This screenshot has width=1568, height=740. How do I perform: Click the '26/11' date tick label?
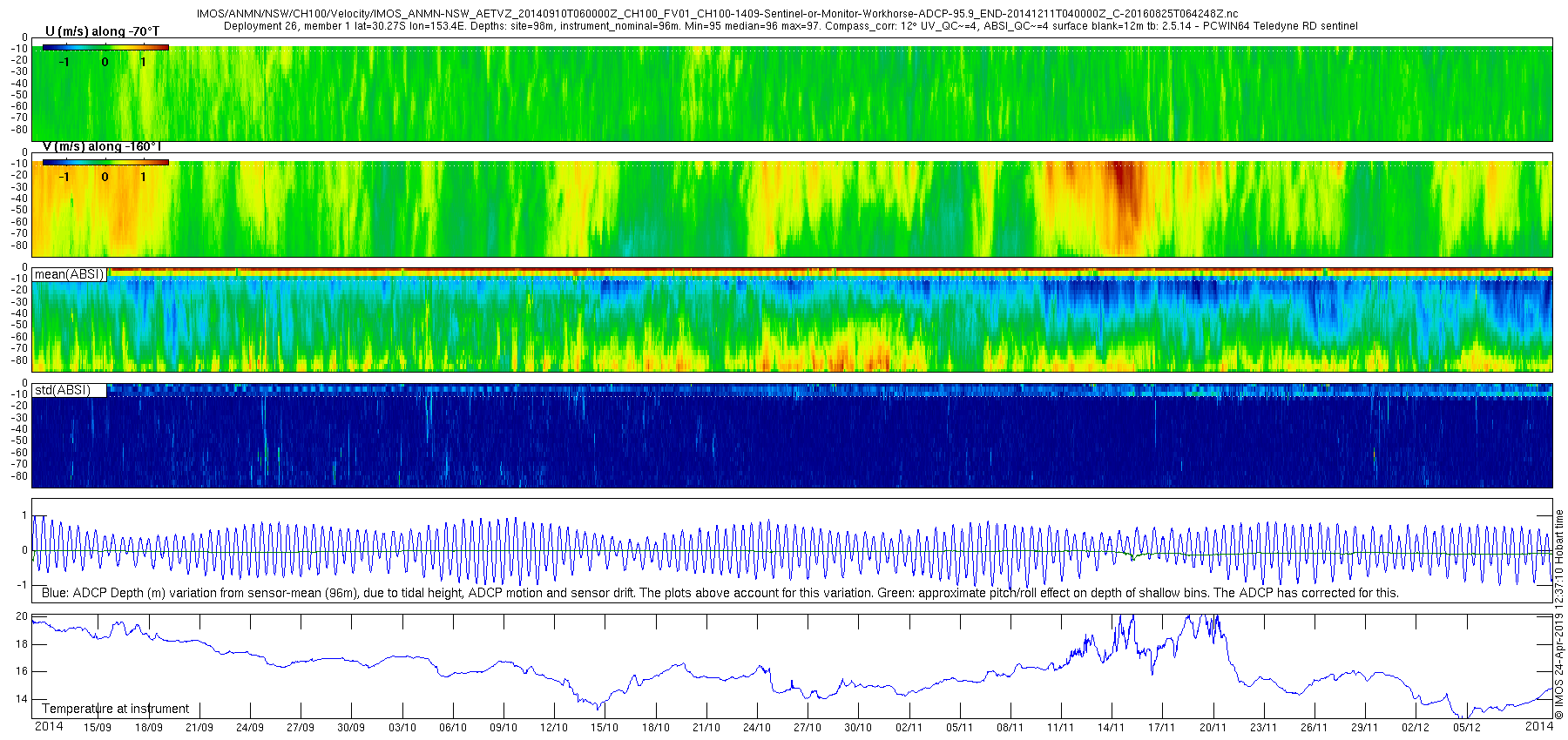(1314, 728)
